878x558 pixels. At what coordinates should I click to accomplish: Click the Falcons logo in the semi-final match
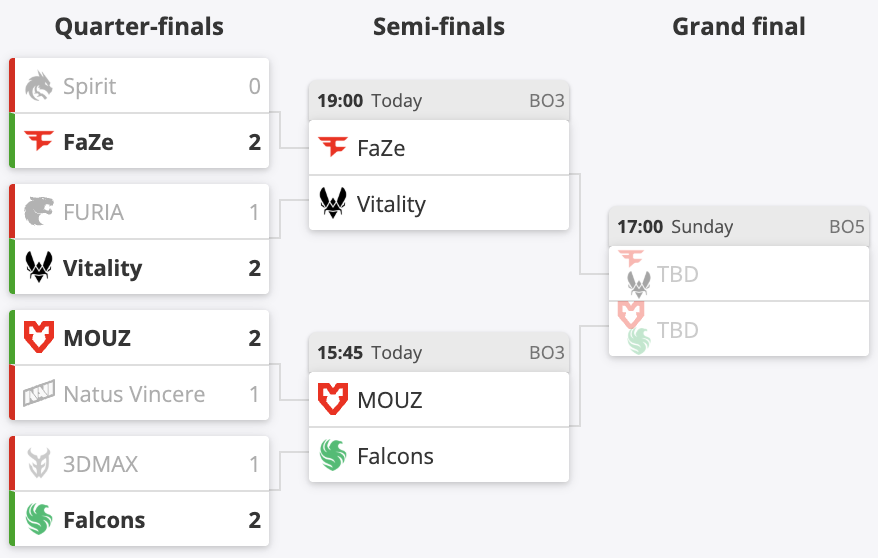(x=333, y=456)
